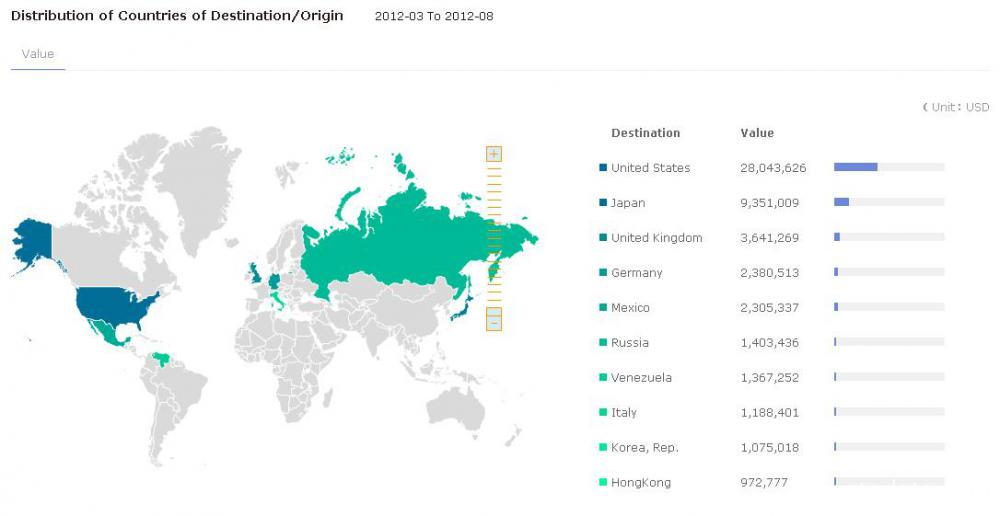Click the continental United States on map

(x=115, y=305)
